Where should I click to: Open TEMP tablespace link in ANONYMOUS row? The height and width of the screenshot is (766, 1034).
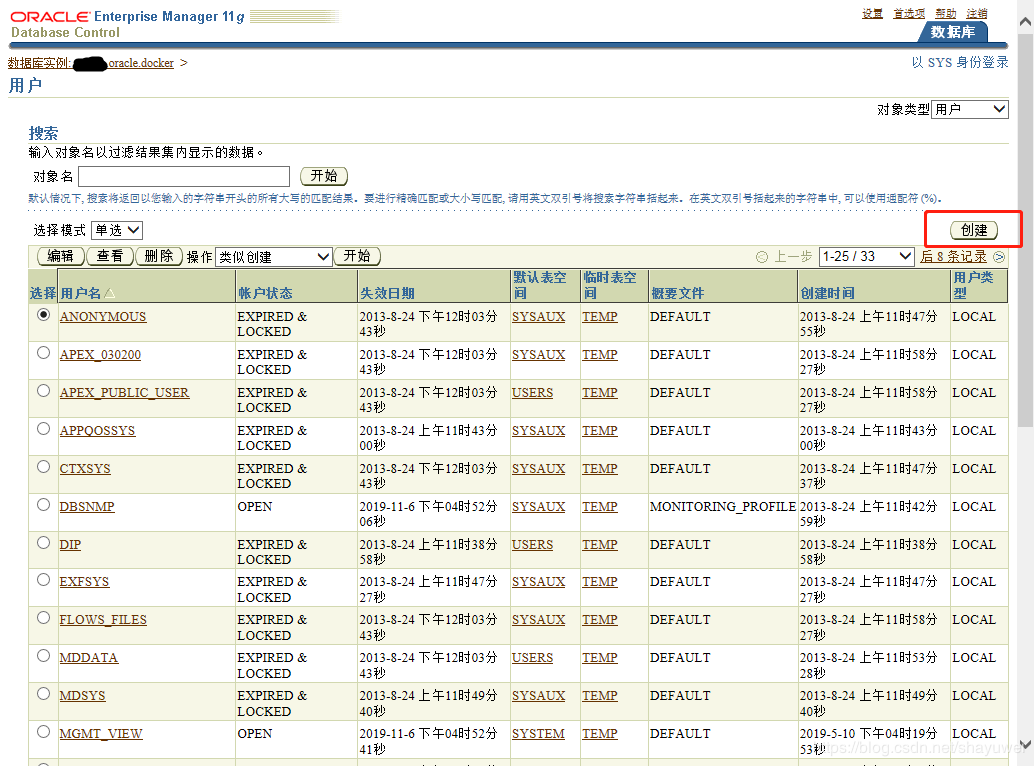(599, 316)
